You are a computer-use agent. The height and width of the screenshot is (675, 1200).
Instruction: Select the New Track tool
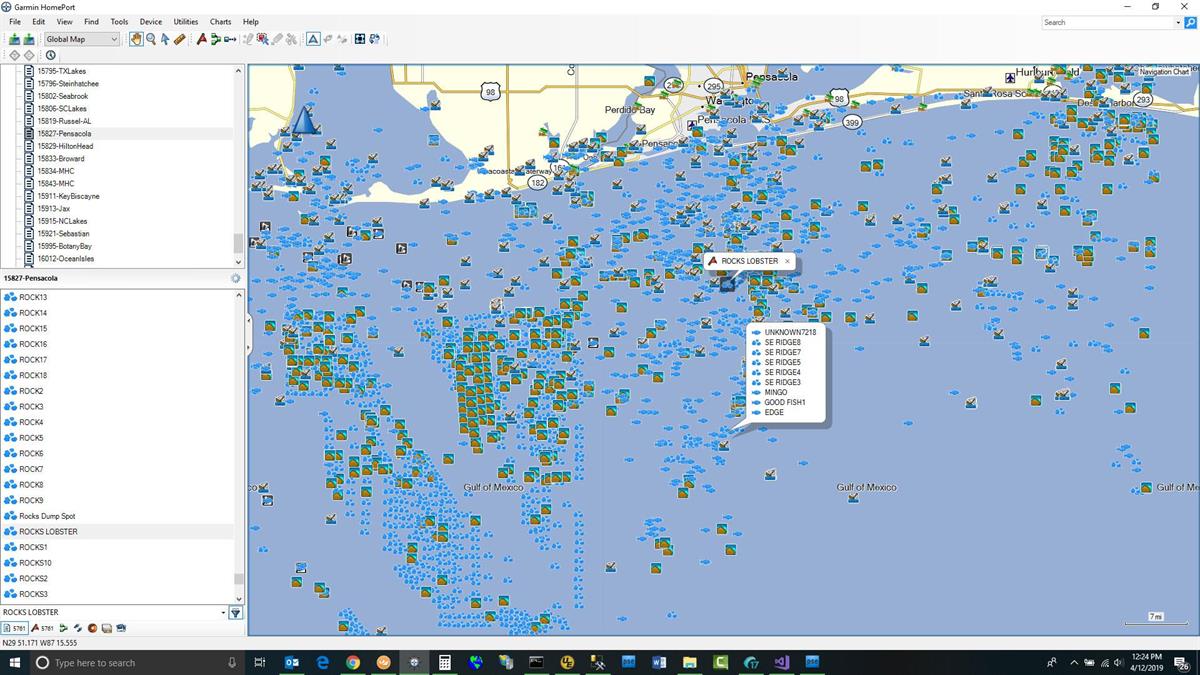pyautogui.click(x=230, y=39)
